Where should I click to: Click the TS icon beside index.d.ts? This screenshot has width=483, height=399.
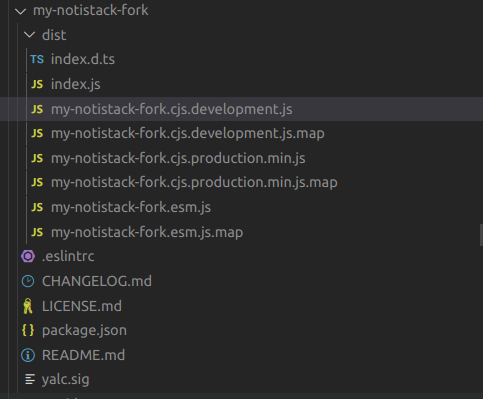(37, 59)
